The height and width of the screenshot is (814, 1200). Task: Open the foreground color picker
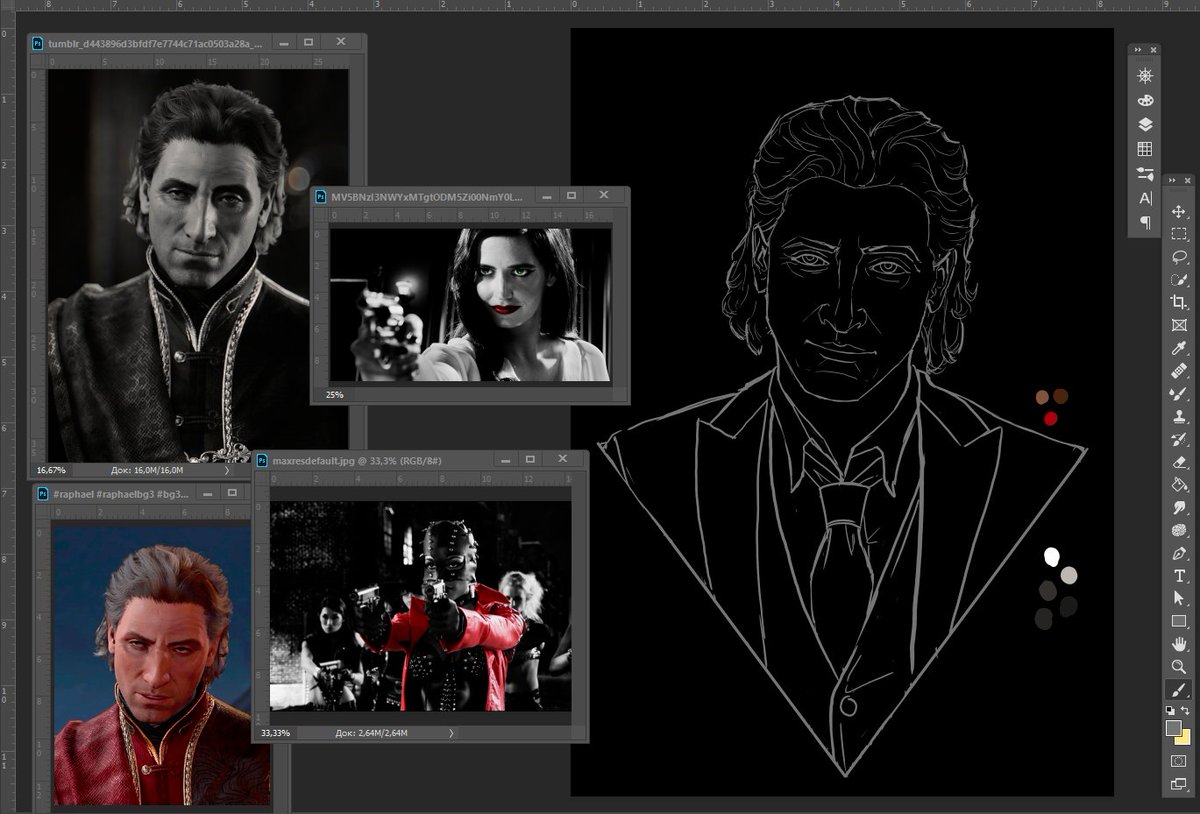pos(1173,728)
